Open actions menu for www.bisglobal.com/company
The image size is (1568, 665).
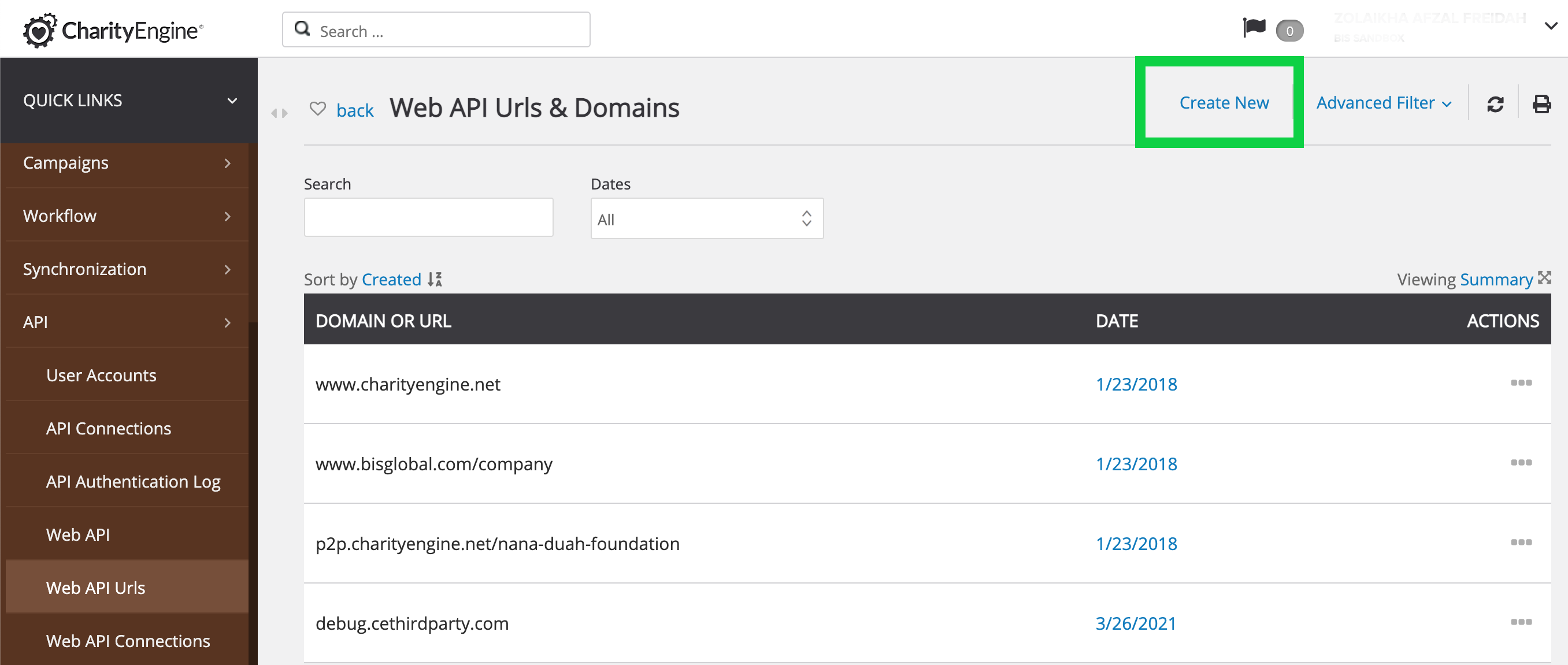(1521, 462)
